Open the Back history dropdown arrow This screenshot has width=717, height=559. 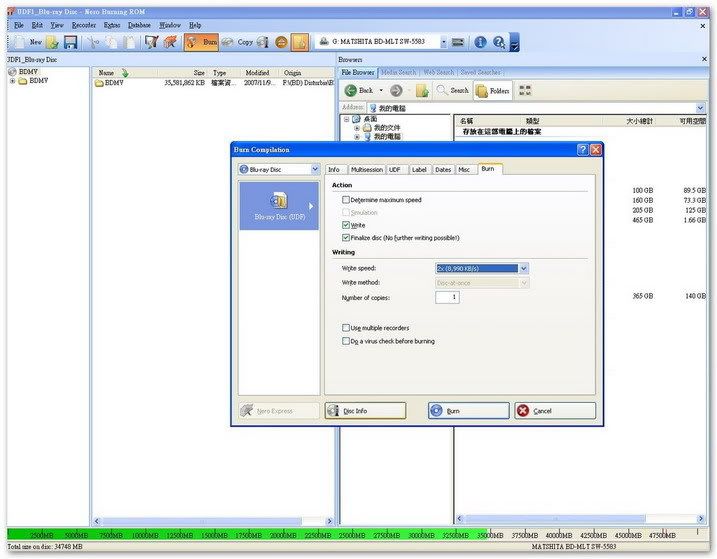[381, 91]
